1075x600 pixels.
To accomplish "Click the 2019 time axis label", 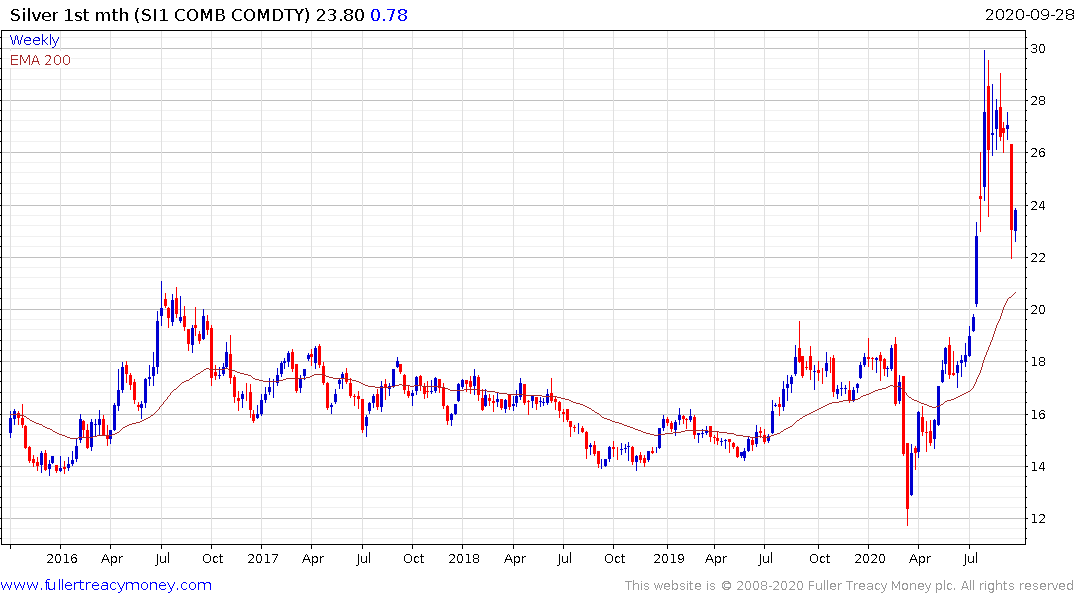I will (668, 558).
